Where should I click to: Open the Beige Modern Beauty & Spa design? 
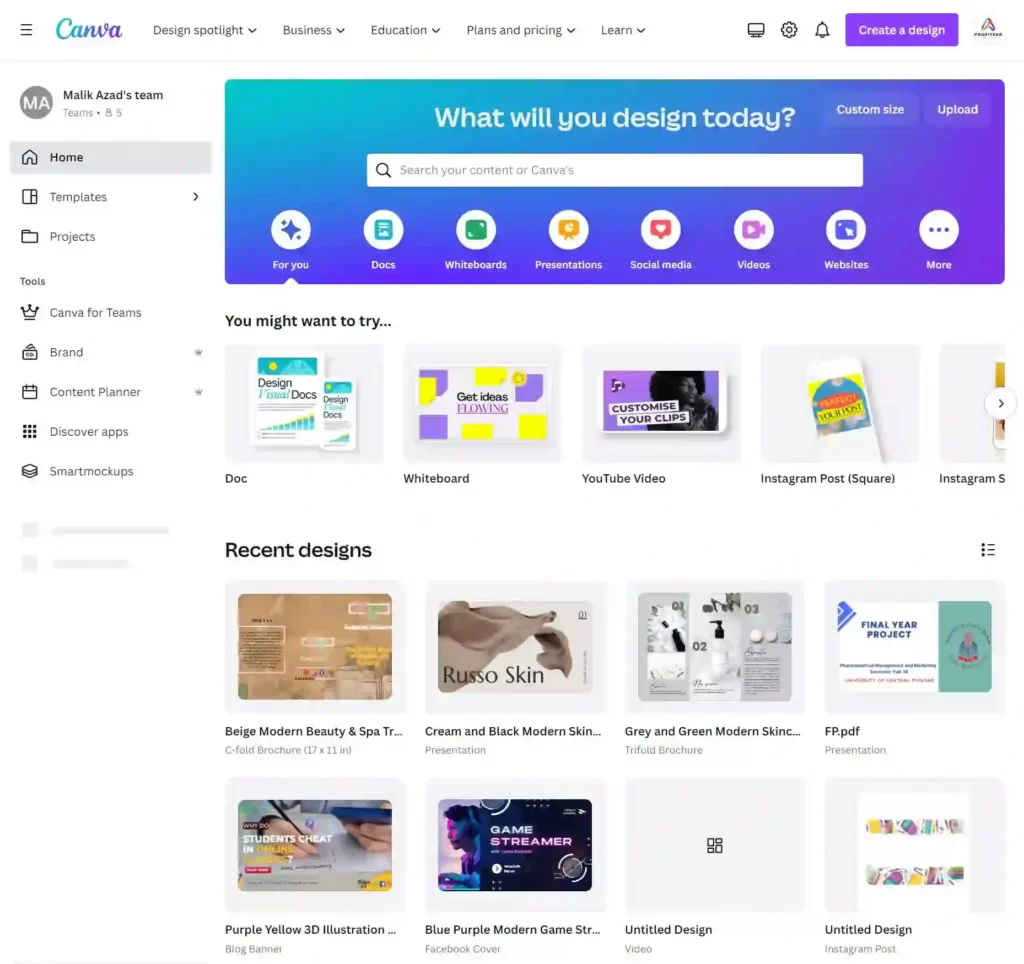coord(315,647)
